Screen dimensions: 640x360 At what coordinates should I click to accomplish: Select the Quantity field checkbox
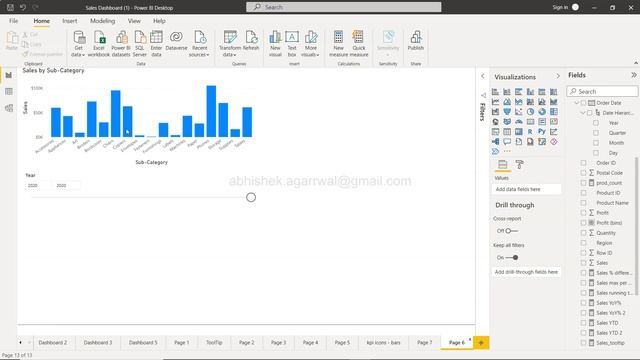click(x=584, y=233)
